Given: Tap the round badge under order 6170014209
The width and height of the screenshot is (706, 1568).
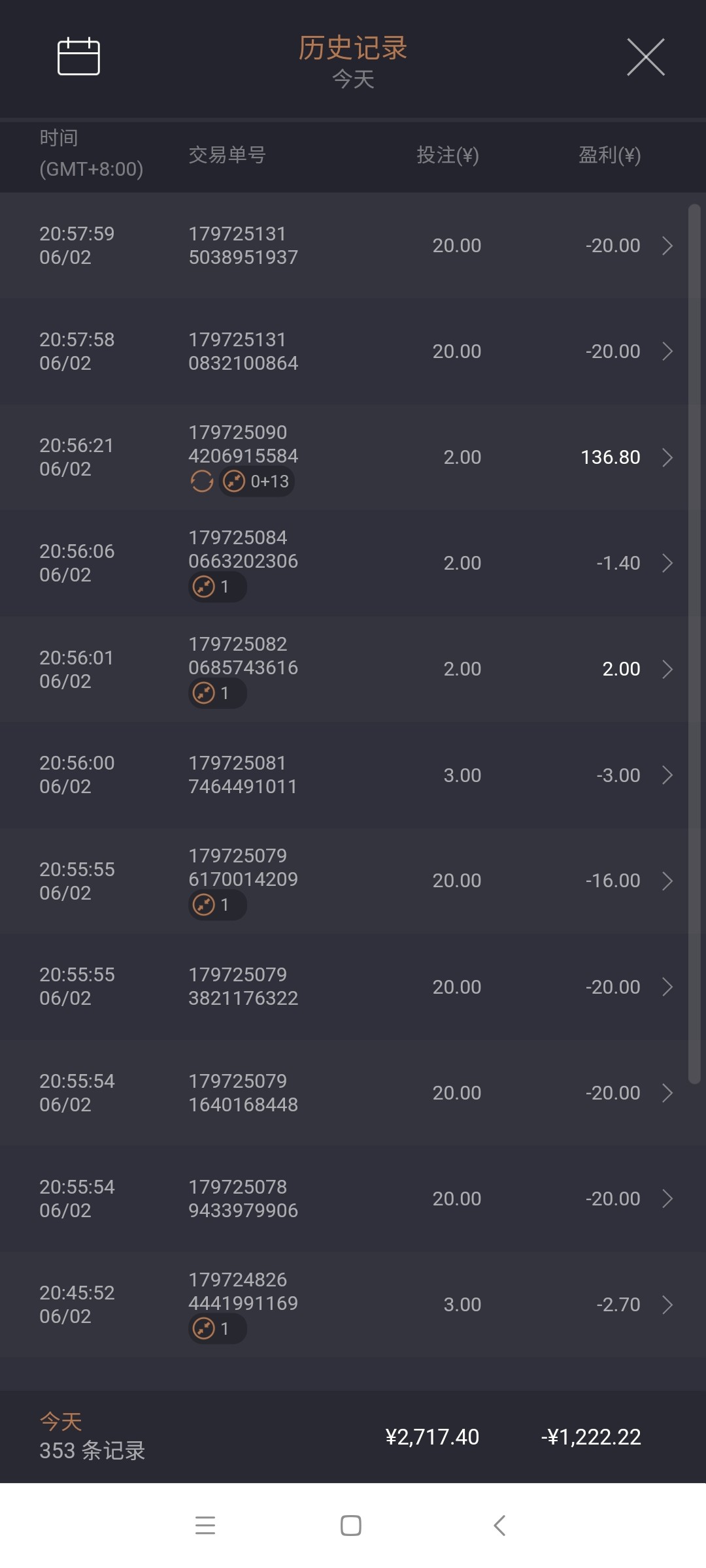Looking at the screenshot, I should tap(217, 905).
